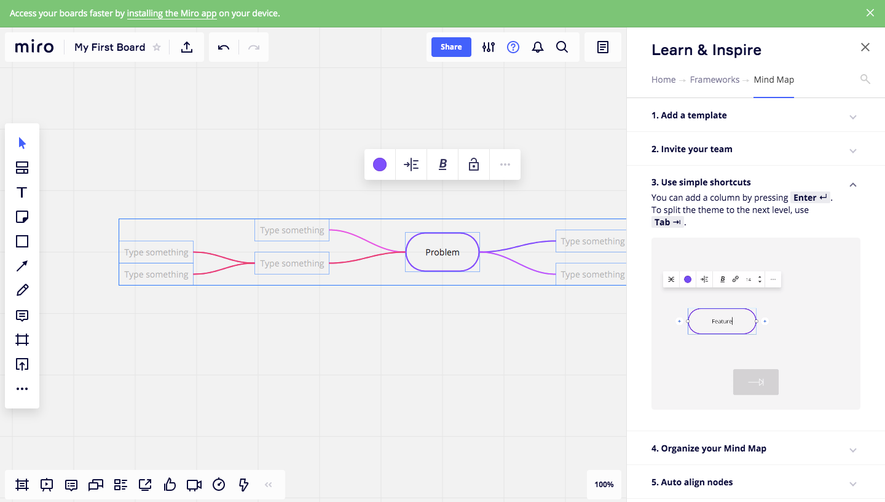
Task: Click the Share button
Action: click(451, 47)
